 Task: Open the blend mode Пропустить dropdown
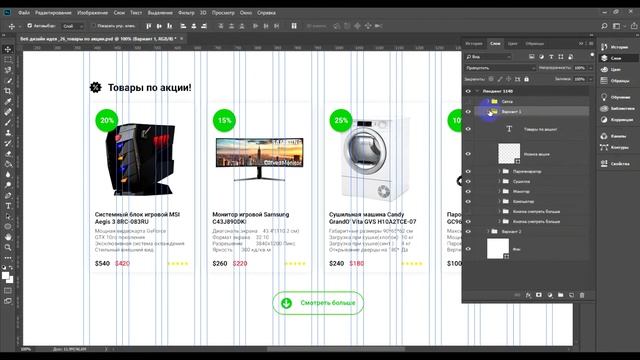click(x=500, y=68)
